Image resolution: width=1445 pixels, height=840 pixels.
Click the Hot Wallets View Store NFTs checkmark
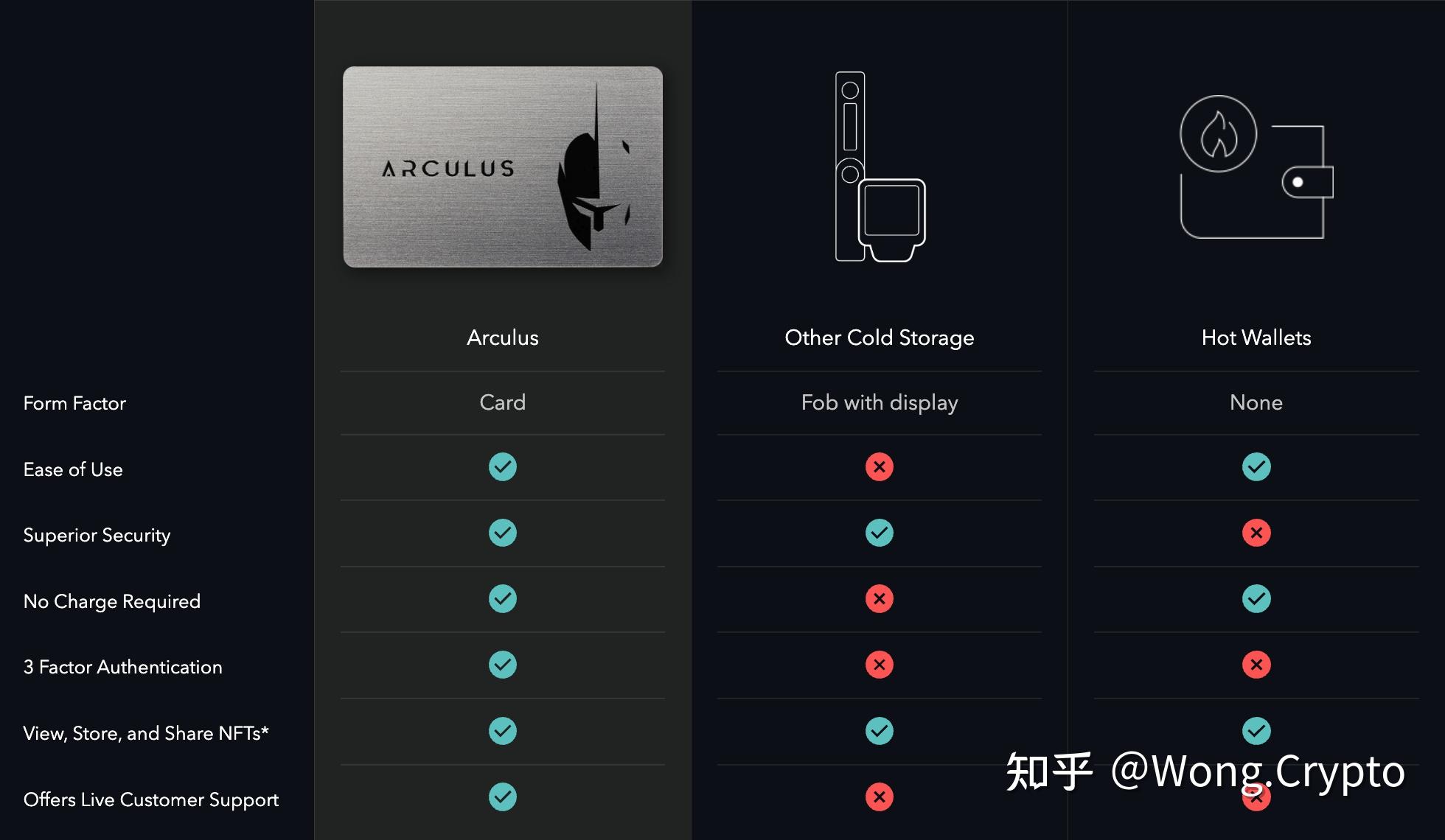pyautogui.click(x=1254, y=730)
